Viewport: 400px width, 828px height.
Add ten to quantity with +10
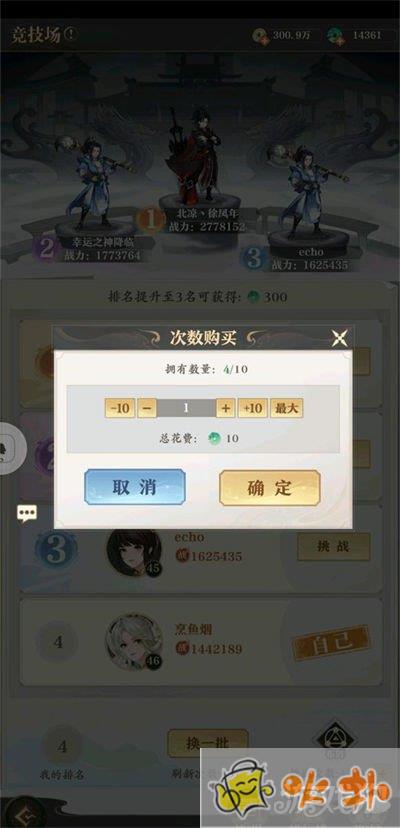coord(253,408)
